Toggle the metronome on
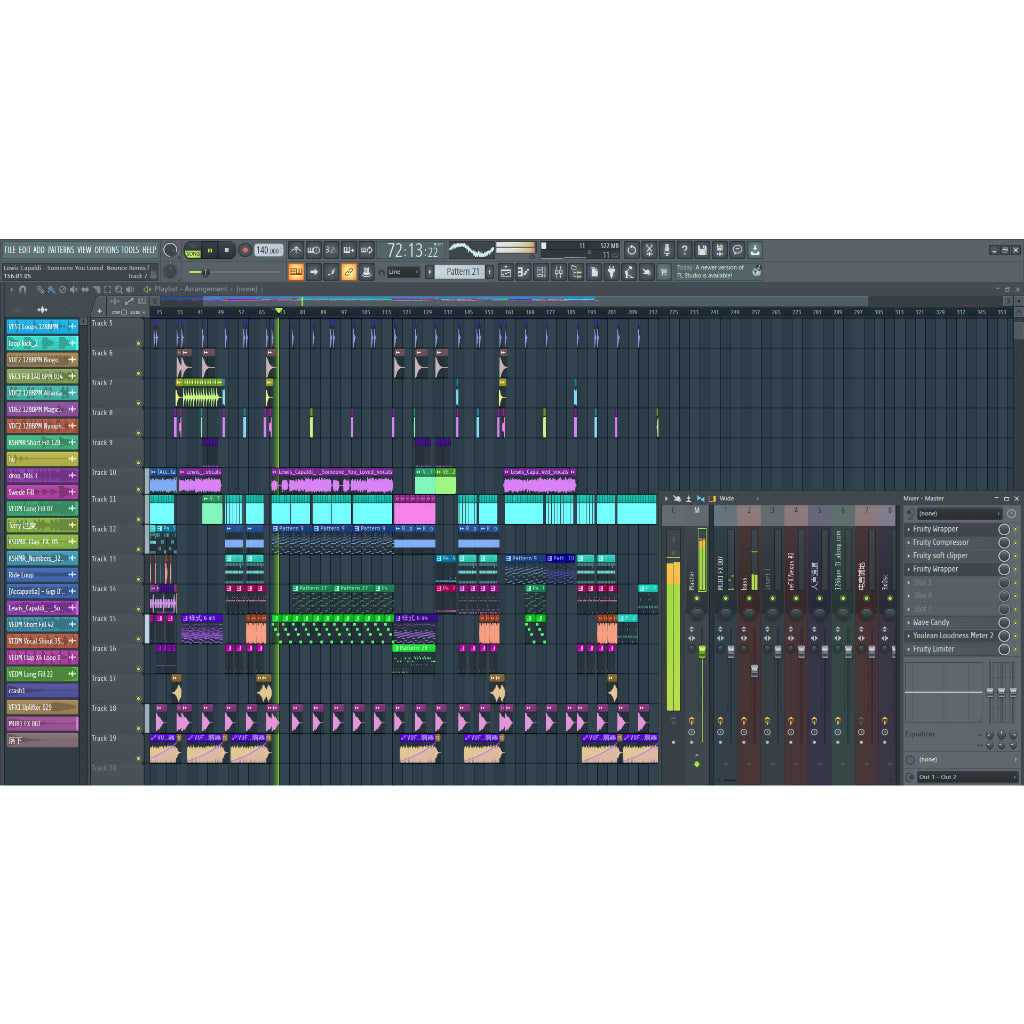 pyautogui.click(x=296, y=250)
